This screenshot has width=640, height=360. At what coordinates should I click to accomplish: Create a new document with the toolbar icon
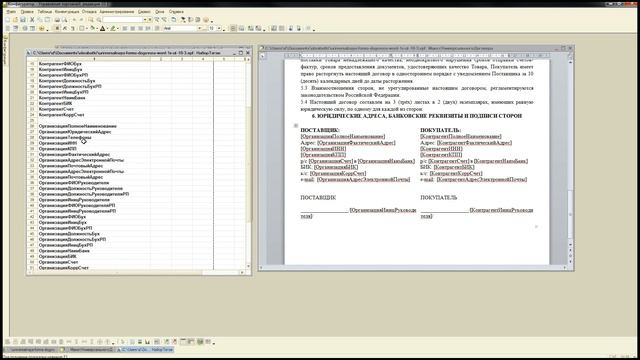point(7,20)
